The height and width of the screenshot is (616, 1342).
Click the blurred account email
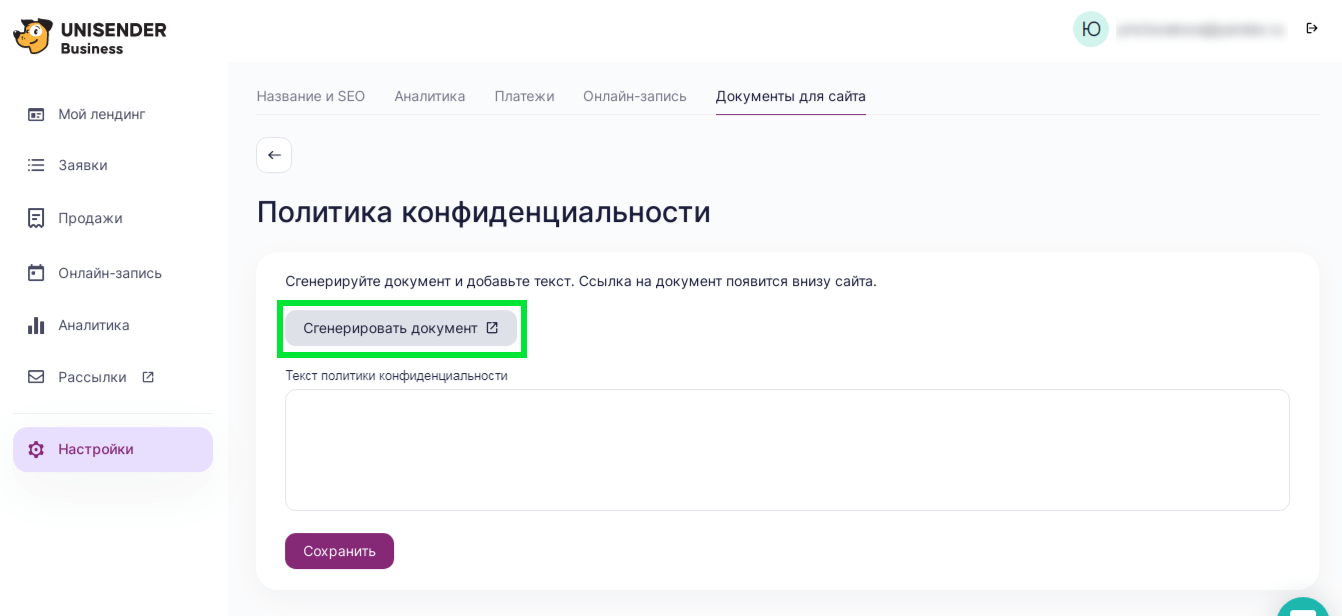[x=1200, y=29]
